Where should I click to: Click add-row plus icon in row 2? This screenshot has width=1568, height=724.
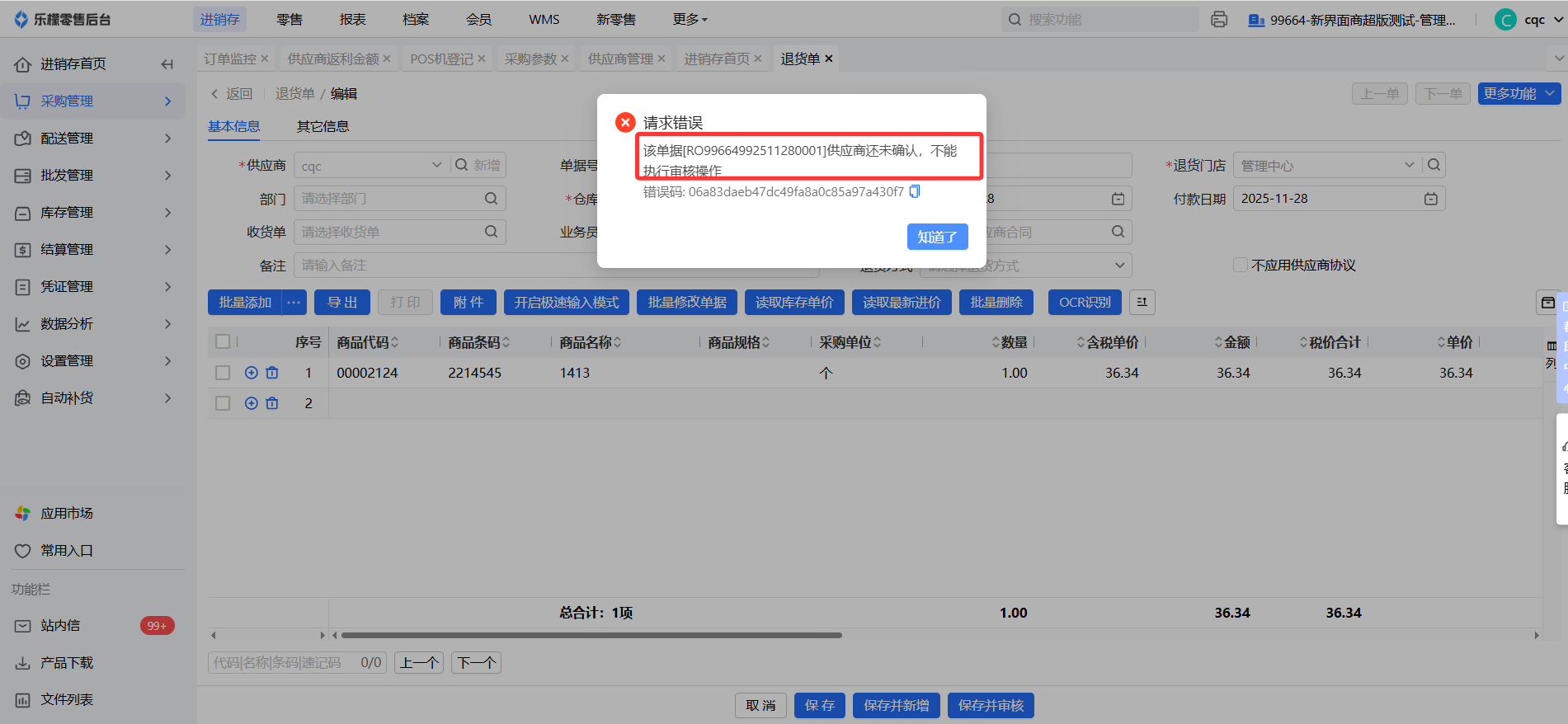tap(252, 403)
